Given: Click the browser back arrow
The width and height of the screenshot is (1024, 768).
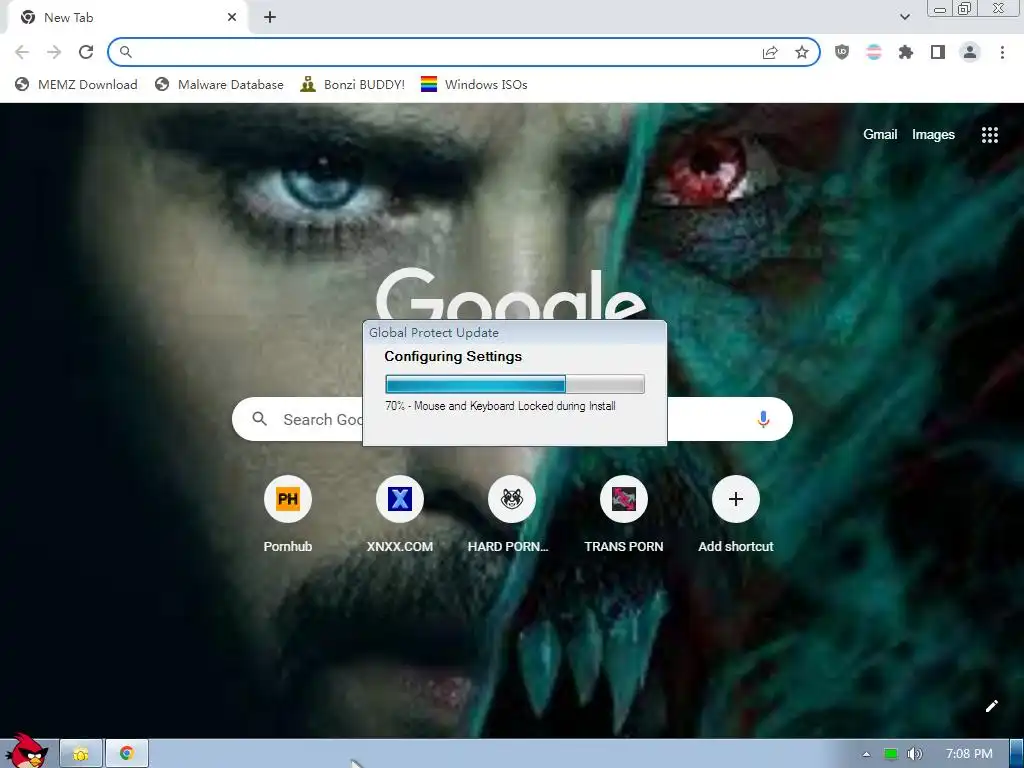Looking at the screenshot, I should [x=22, y=52].
